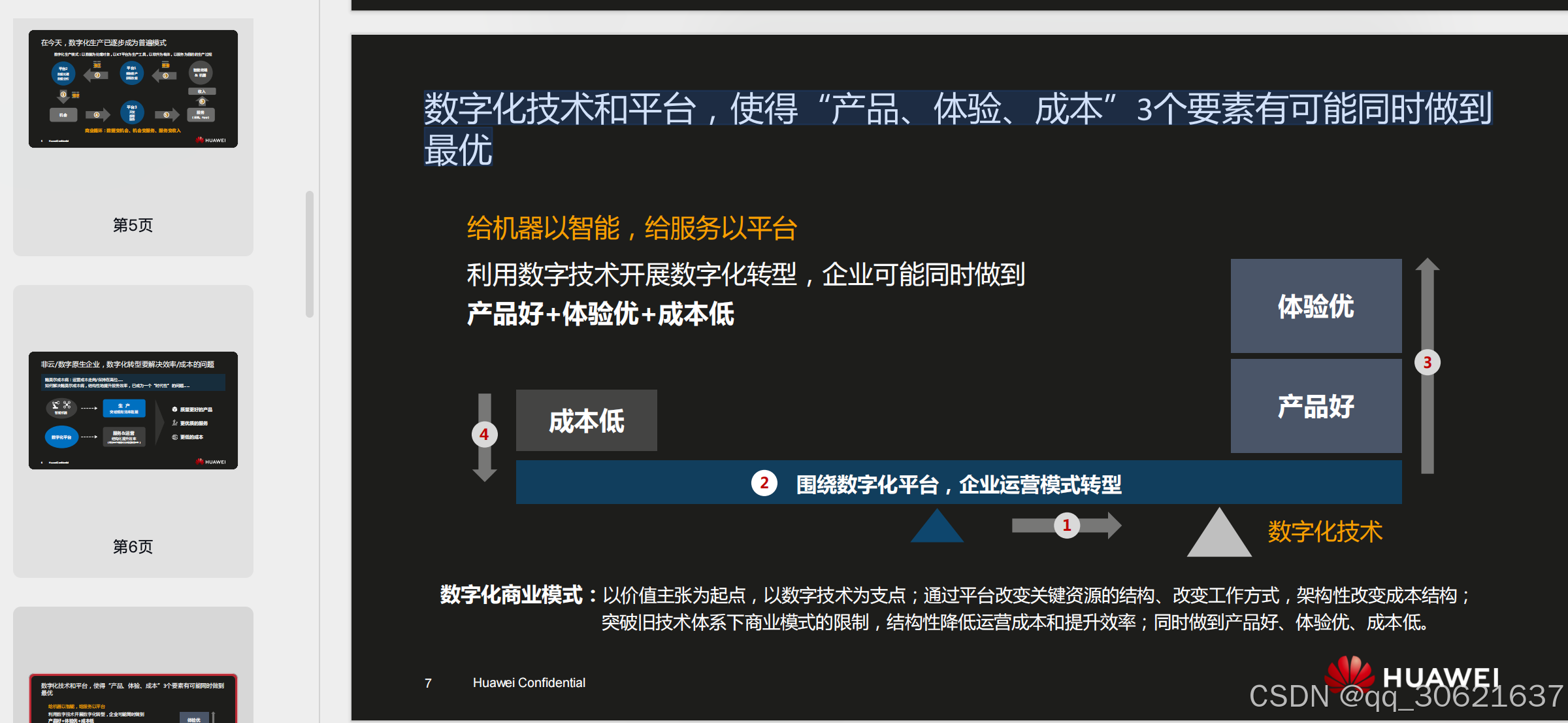Select the dark blue triangle shape
This screenshot has width=1568, height=723.
click(x=937, y=528)
